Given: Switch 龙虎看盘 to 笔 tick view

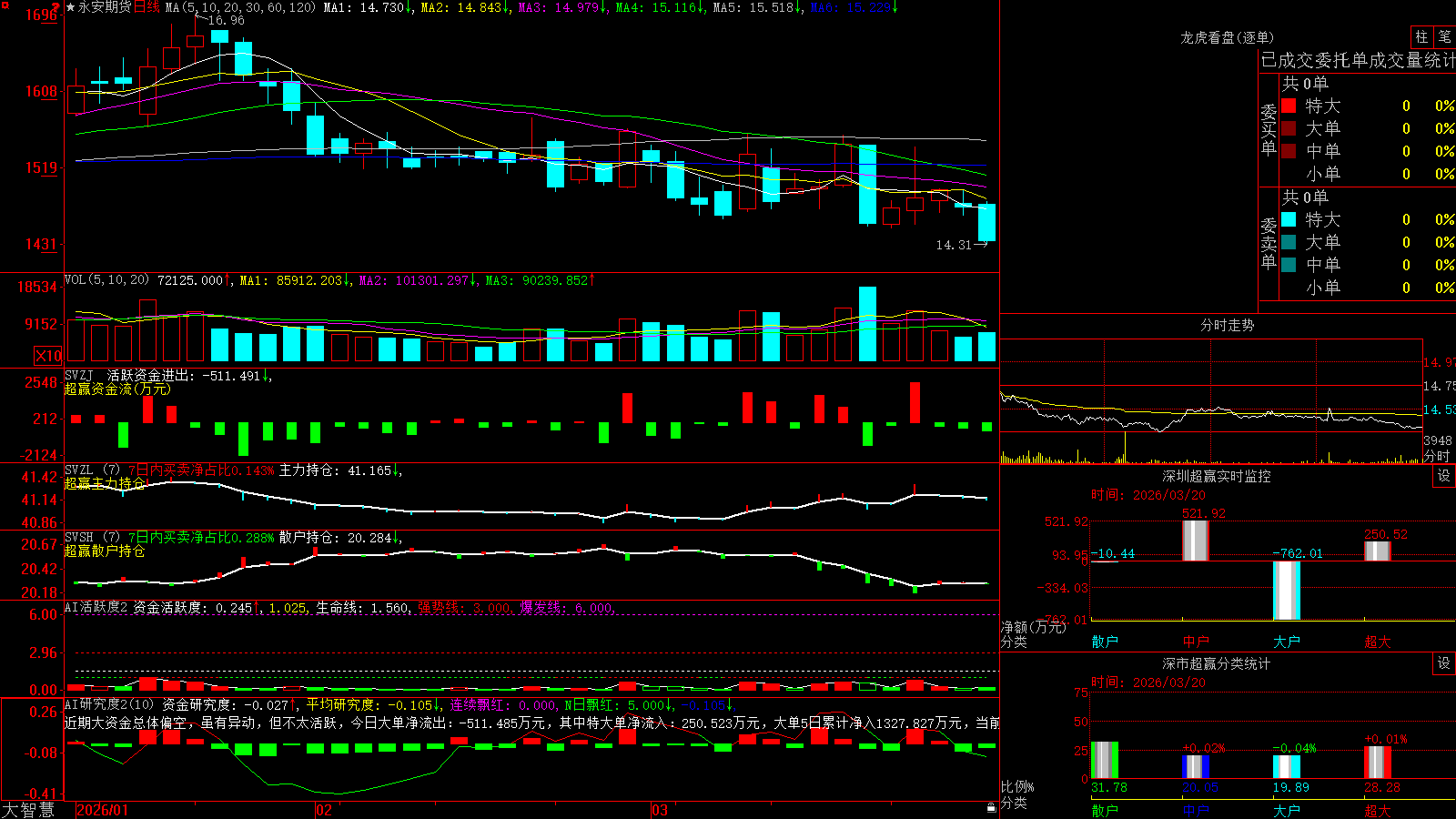Looking at the screenshot, I should click(1445, 36).
